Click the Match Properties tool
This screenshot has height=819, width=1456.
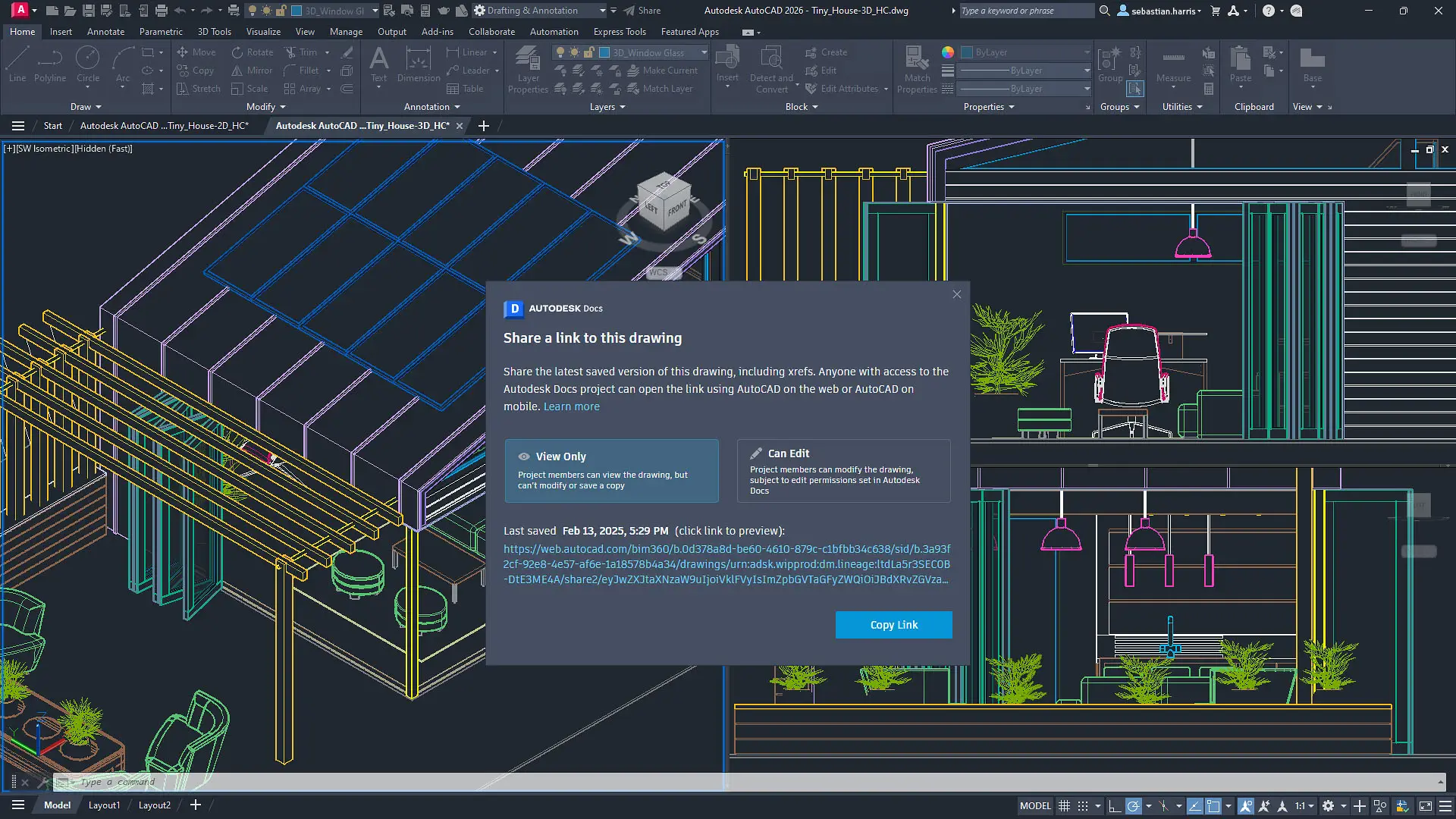tap(917, 68)
